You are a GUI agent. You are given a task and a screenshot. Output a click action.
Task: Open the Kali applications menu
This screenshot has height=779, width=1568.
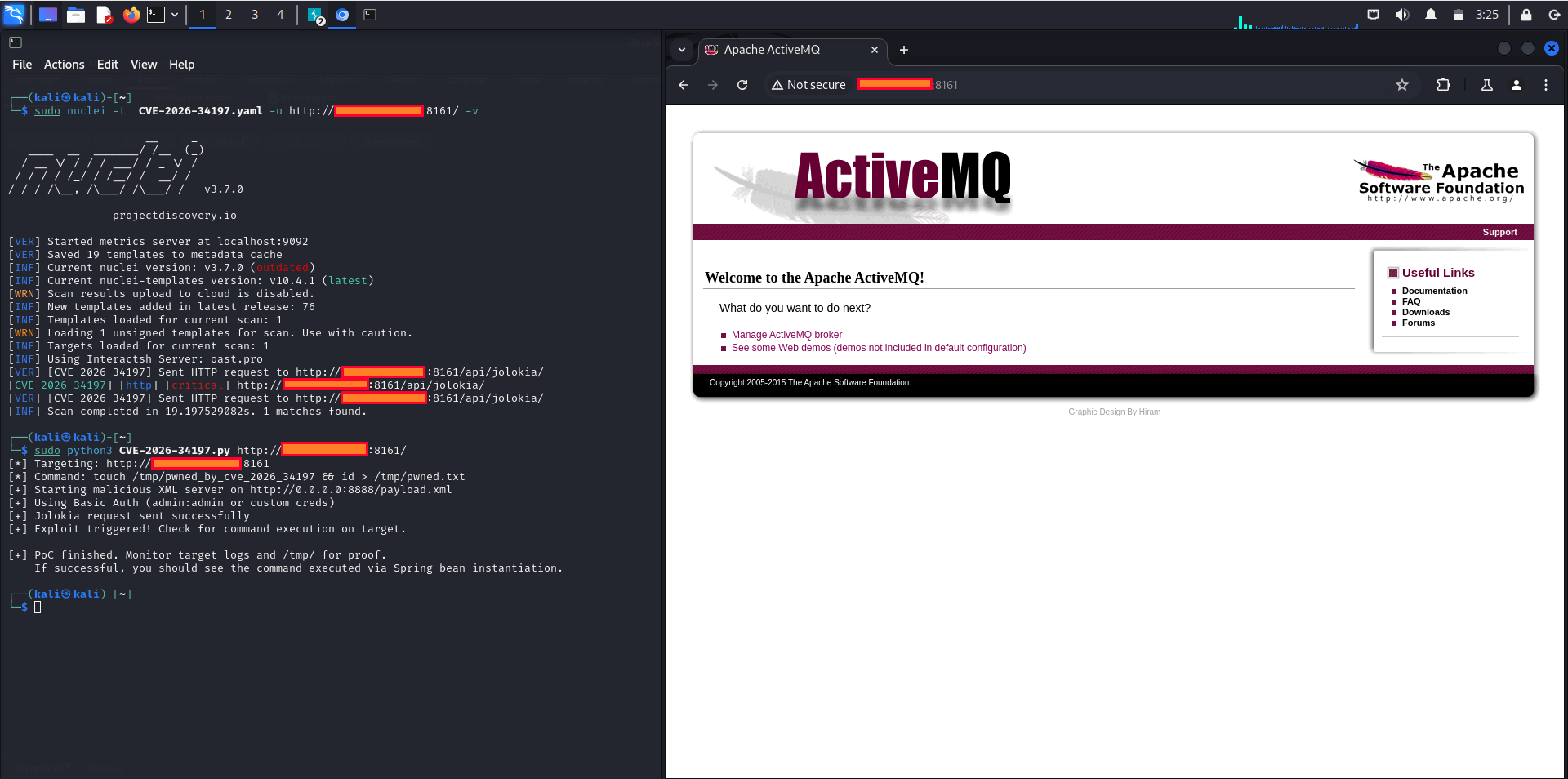(13, 14)
